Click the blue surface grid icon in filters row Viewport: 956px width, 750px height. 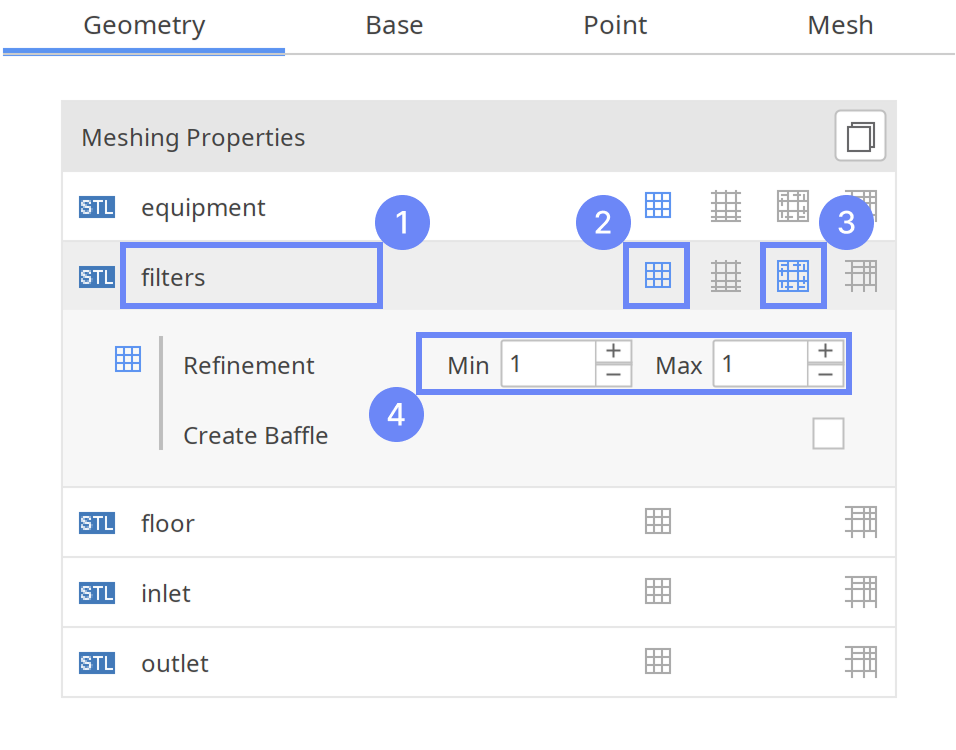pyautogui.click(x=657, y=275)
